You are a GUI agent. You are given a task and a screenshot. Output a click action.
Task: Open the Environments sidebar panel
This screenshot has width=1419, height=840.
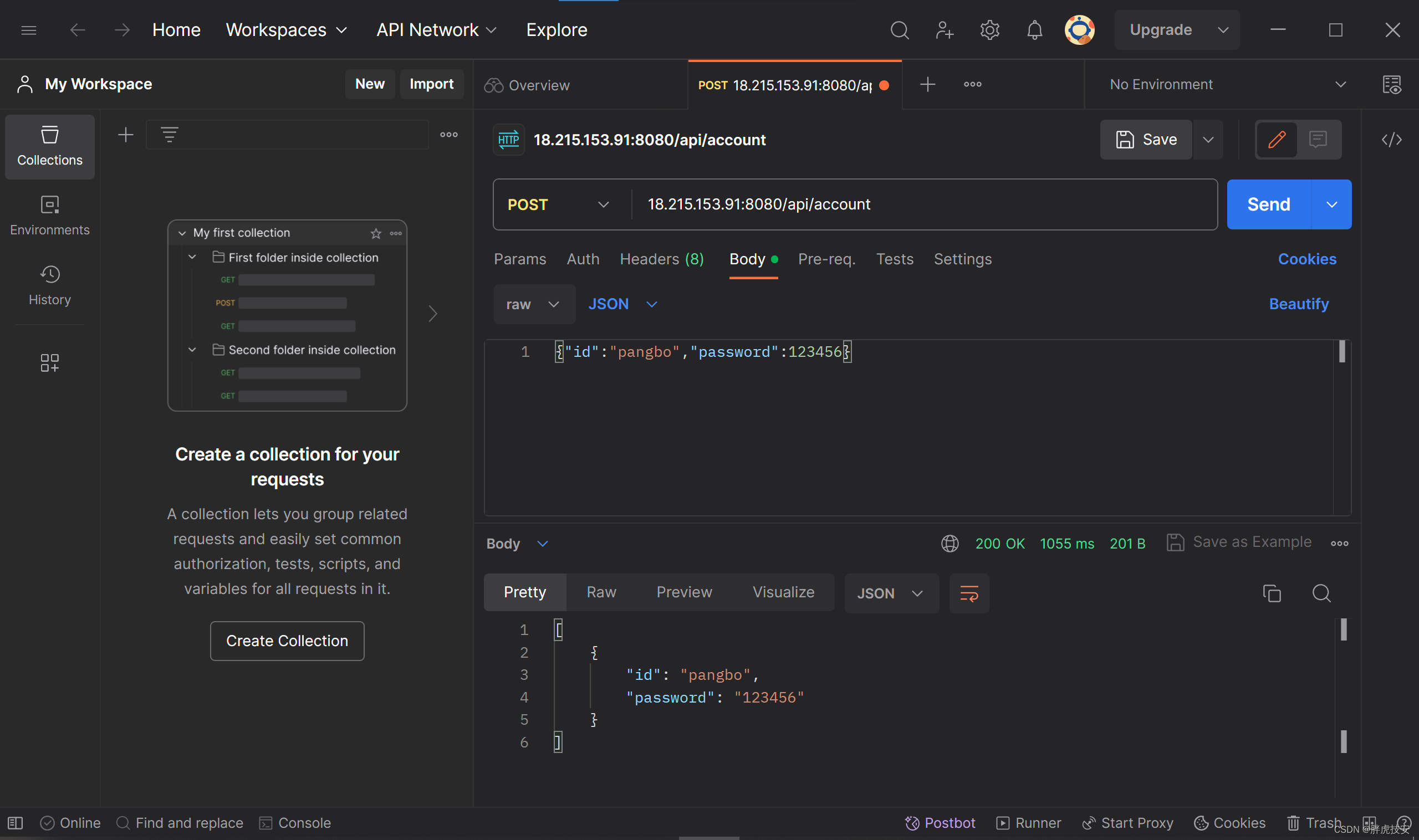tap(49, 215)
